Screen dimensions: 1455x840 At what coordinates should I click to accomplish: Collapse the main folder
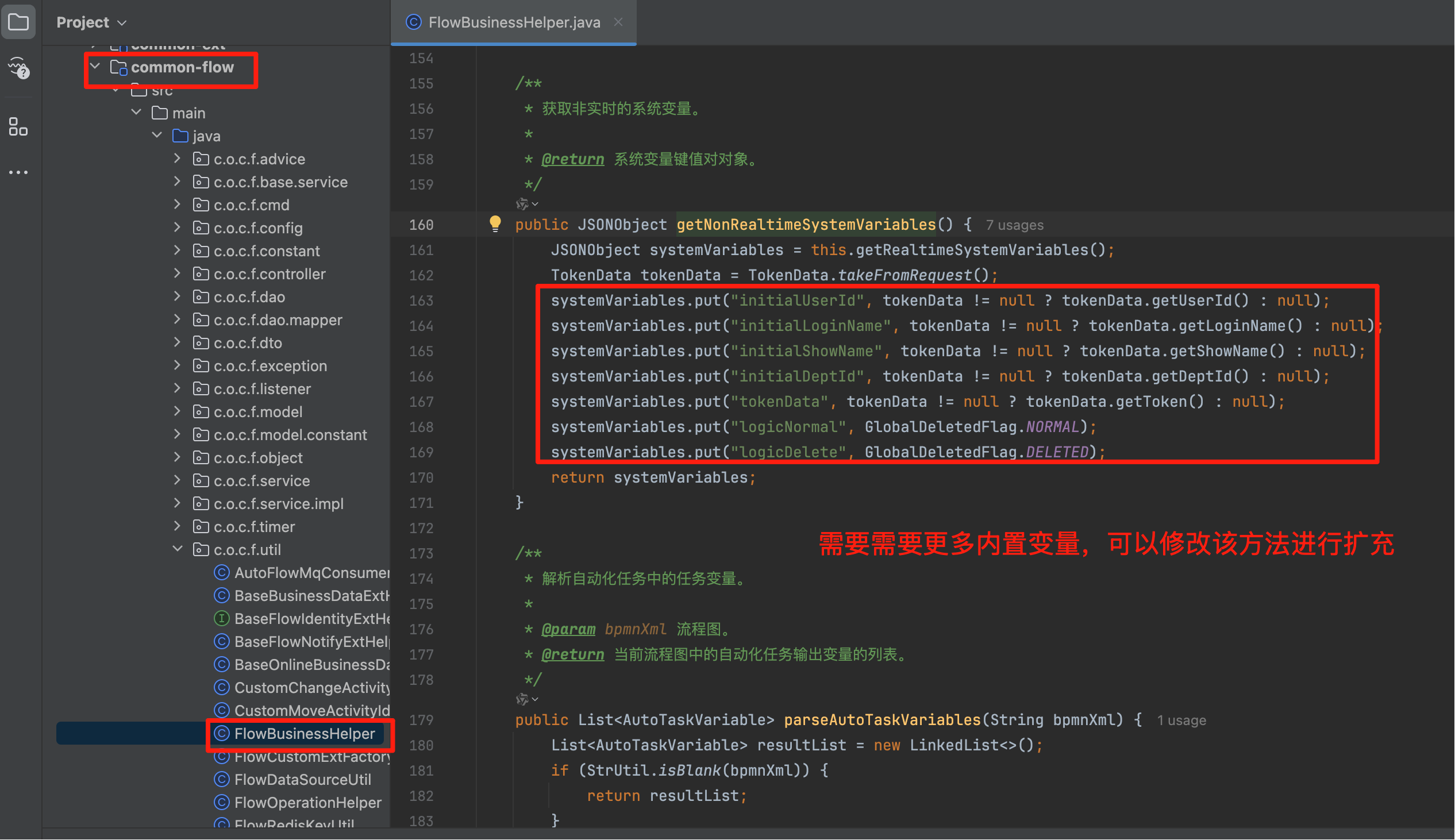(137, 113)
